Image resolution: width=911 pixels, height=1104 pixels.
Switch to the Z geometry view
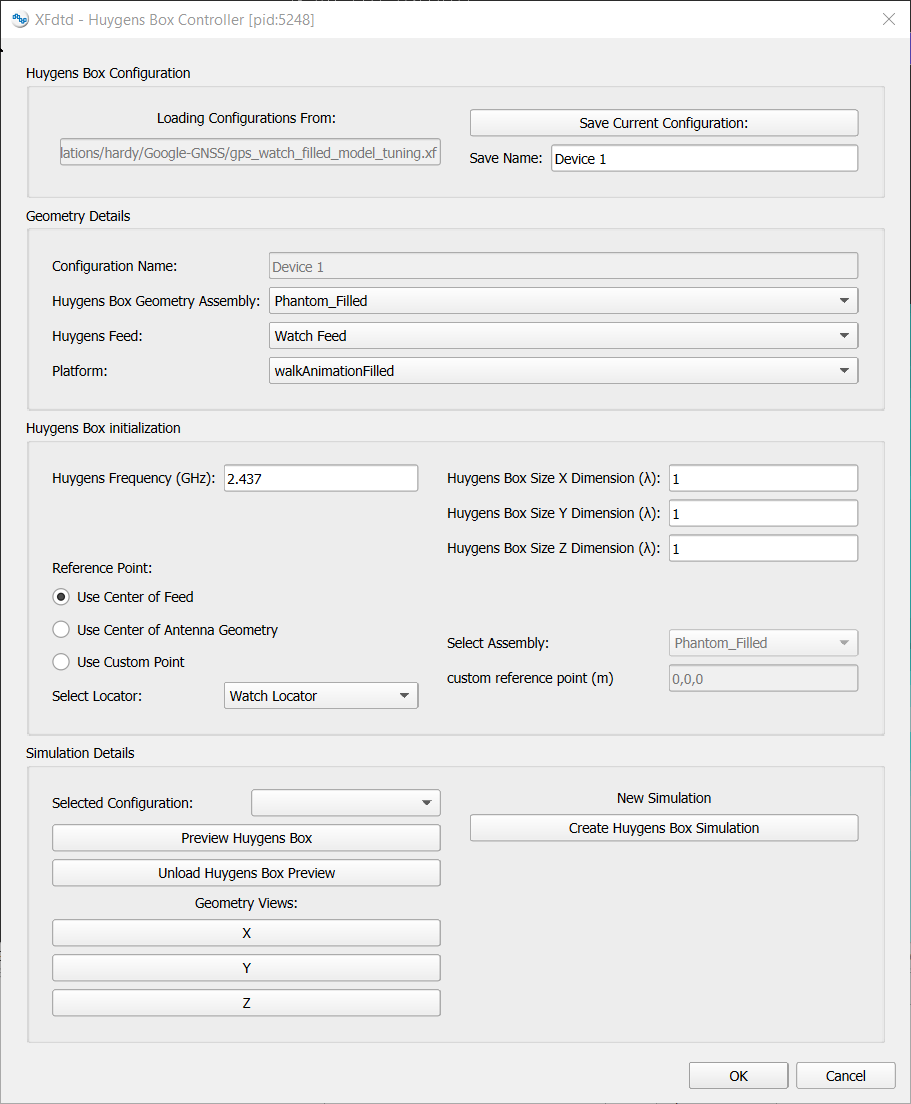246,1003
